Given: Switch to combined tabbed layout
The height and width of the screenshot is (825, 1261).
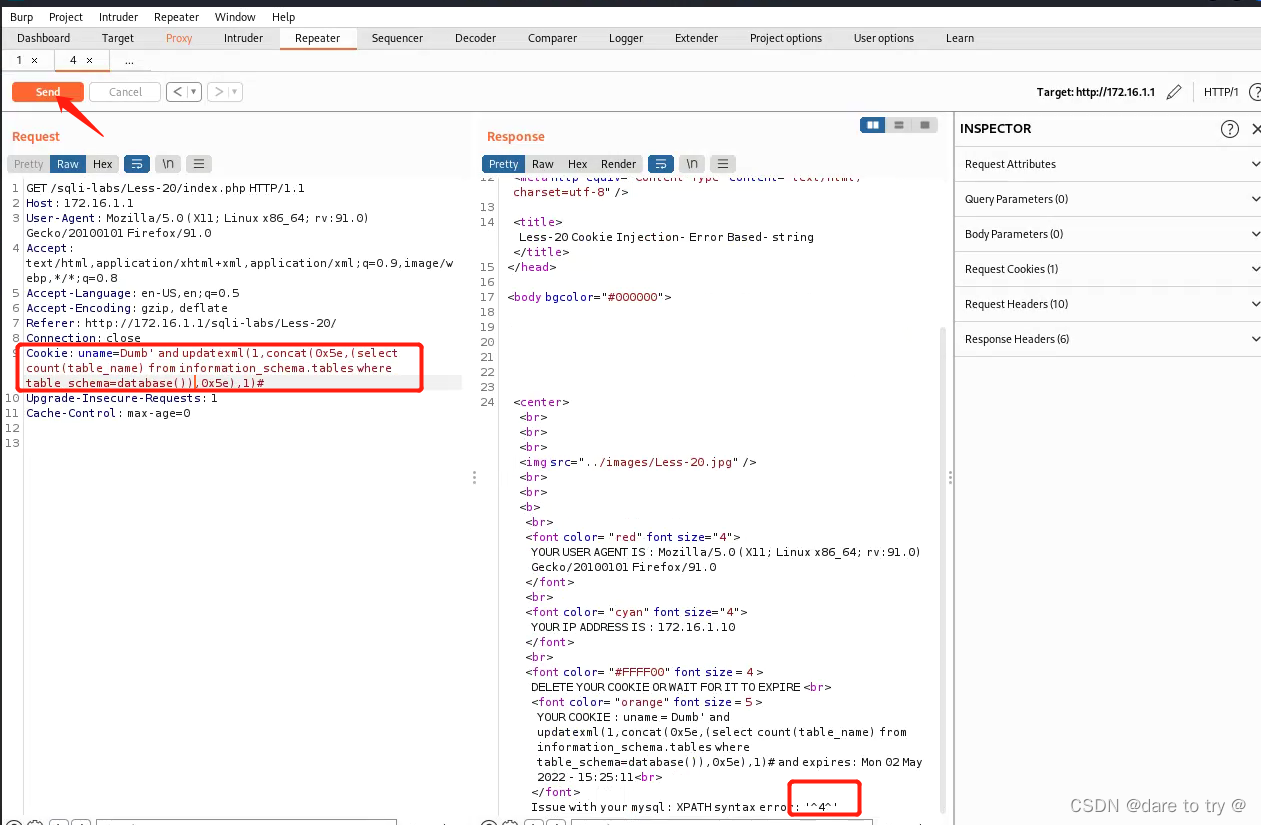Looking at the screenshot, I should pos(925,125).
